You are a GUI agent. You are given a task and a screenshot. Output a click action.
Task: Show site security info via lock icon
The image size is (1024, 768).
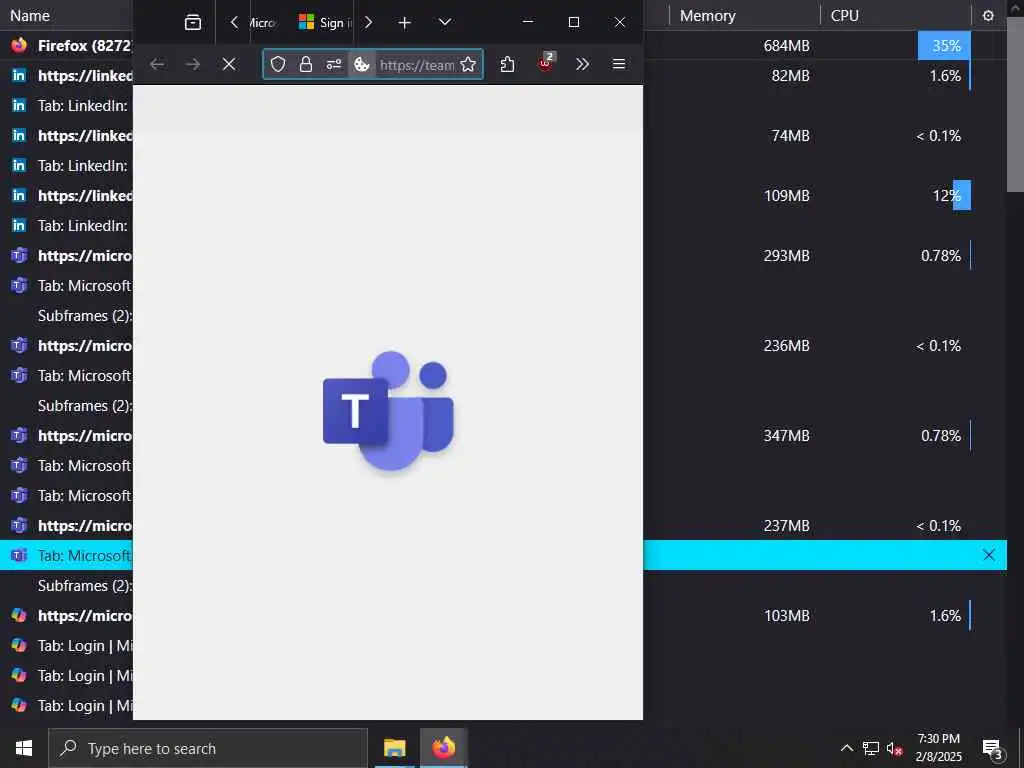(x=306, y=64)
